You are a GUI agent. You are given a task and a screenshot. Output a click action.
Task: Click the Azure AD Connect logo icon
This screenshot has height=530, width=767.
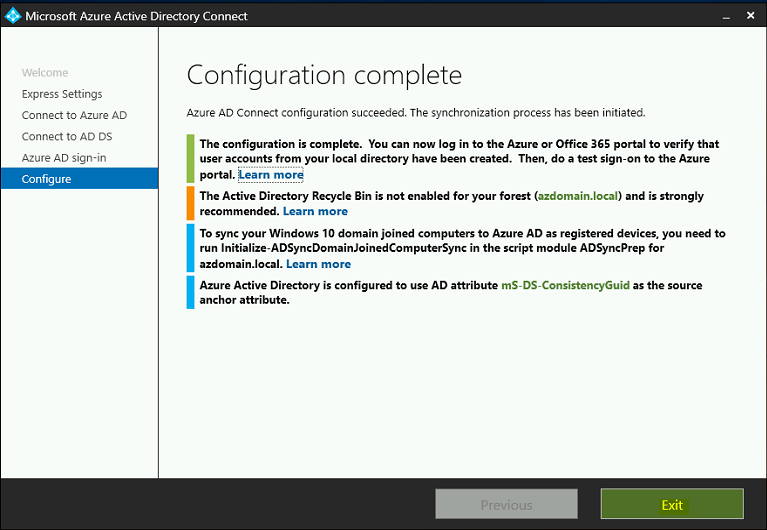click(13, 16)
